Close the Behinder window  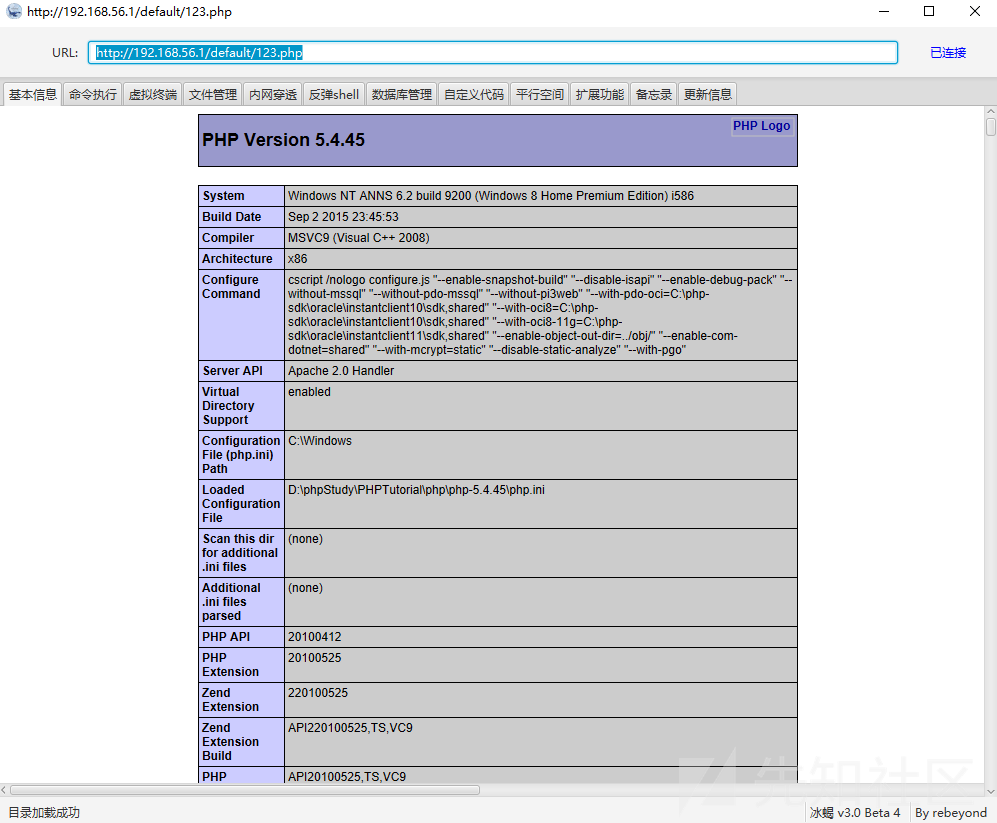(x=975, y=11)
